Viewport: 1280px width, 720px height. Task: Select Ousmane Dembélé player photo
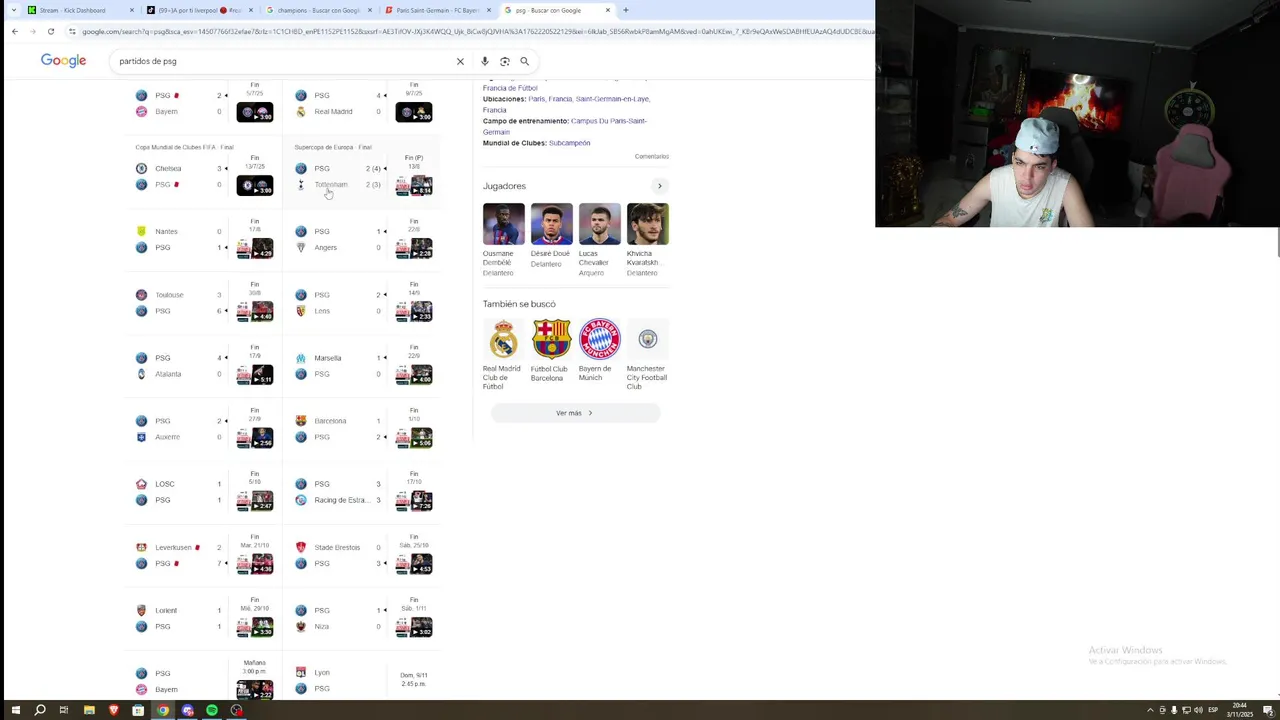[503, 224]
